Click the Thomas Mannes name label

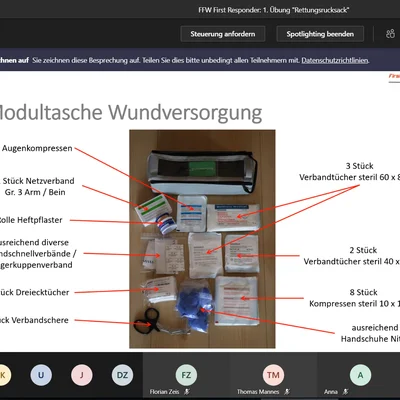click(258, 392)
